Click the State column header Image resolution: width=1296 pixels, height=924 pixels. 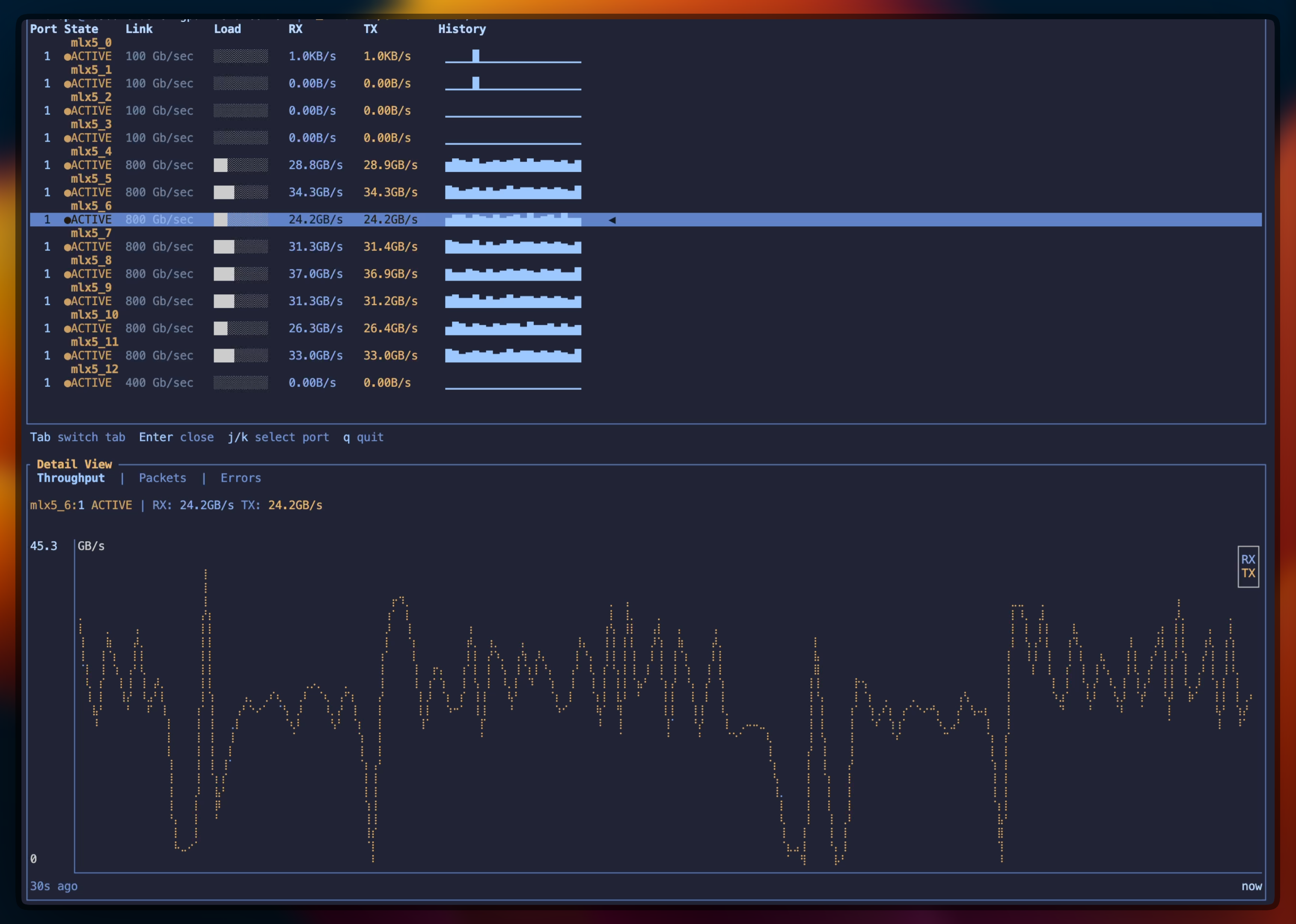81,29
